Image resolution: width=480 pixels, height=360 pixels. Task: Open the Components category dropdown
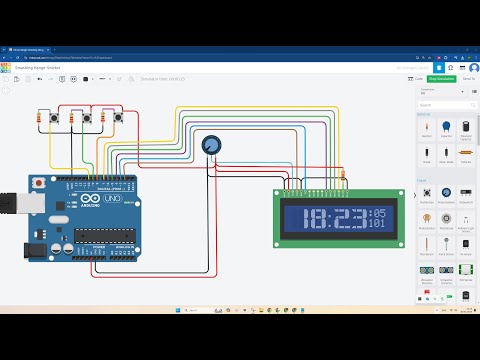[443, 91]
